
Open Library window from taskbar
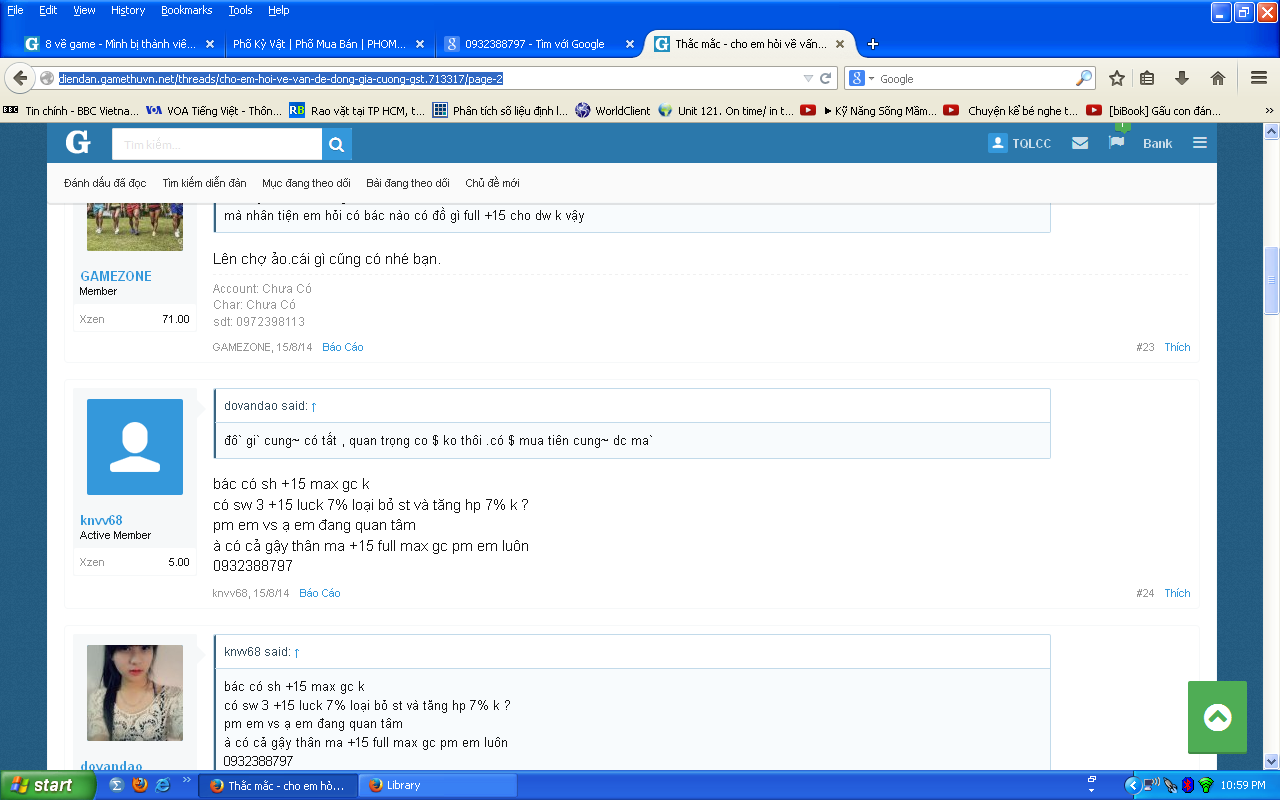click(437, 785)
